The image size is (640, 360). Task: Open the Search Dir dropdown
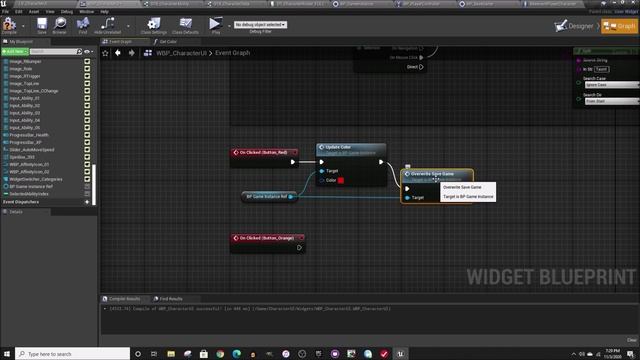click(x=611, y=101)
